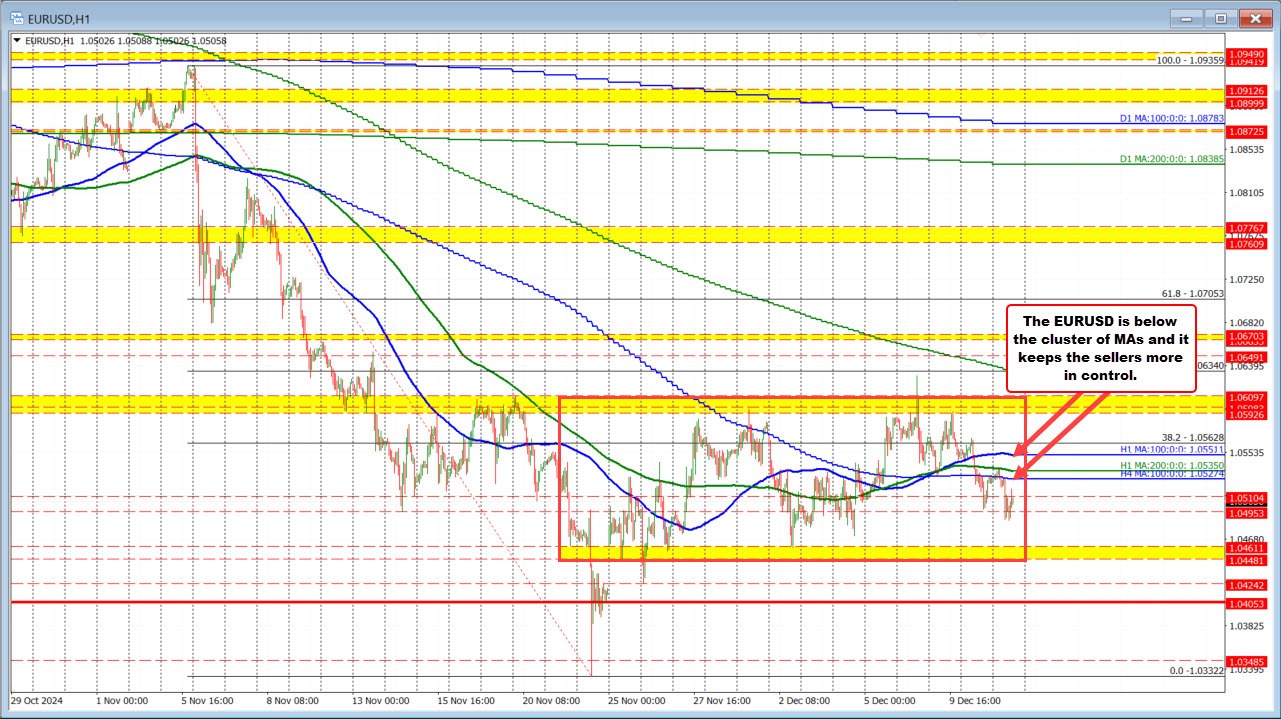Click the 1.07250 price scale value
This screenshot has height=719, width=1281.
pos(1248,279)
